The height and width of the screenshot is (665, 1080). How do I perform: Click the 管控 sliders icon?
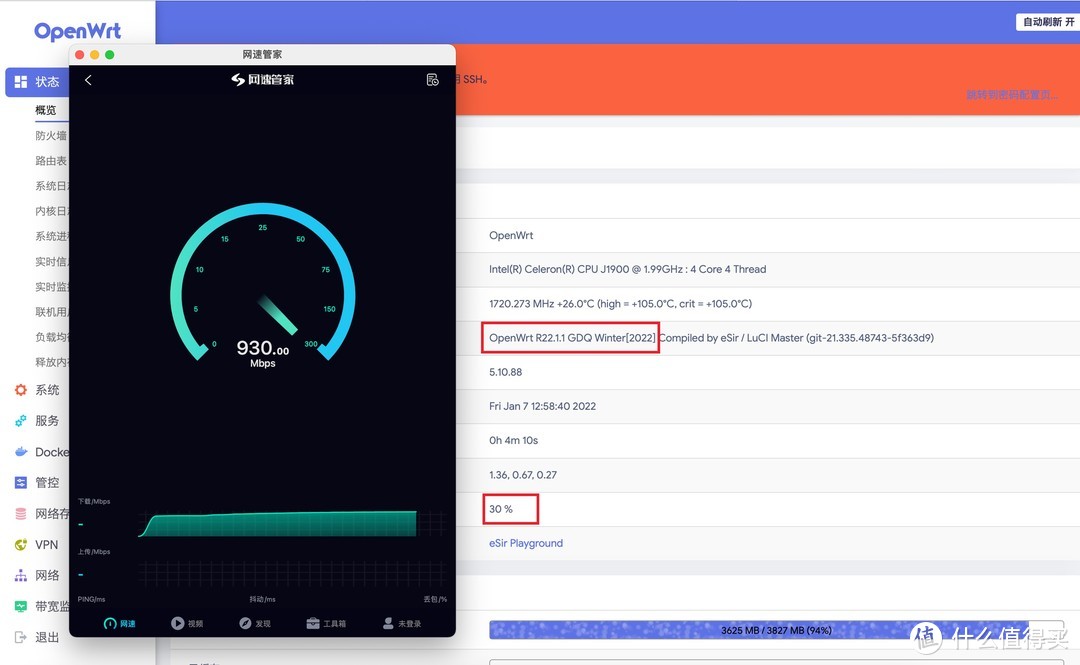(21, 482)
